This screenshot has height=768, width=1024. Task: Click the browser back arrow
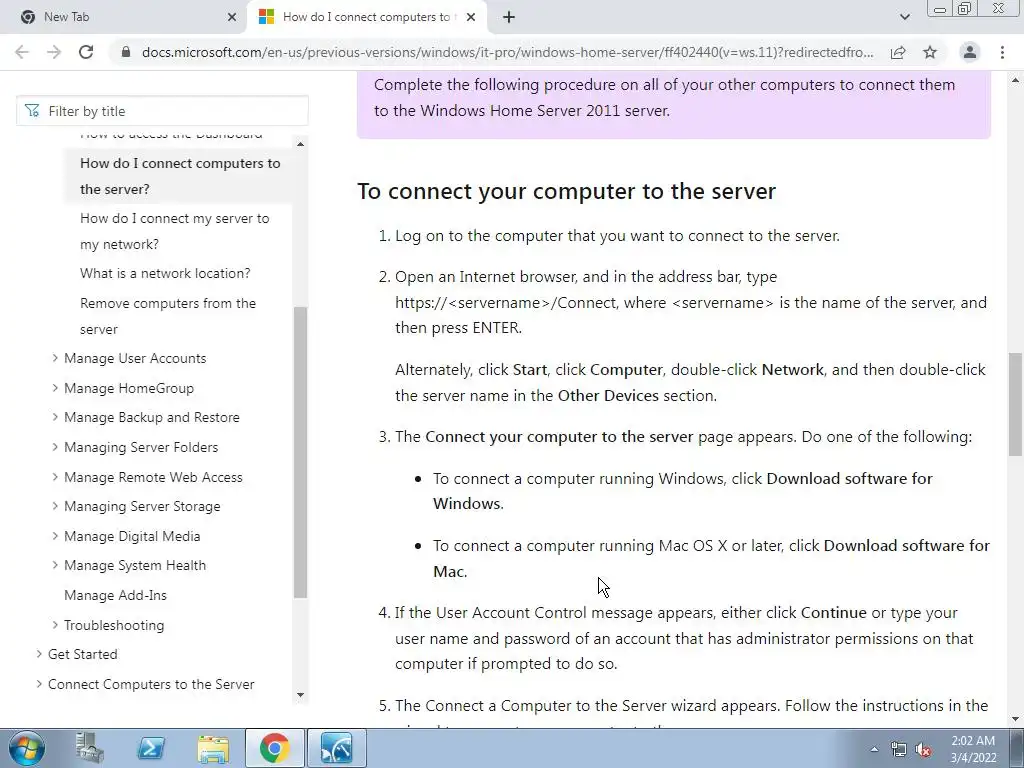(22, 52)
